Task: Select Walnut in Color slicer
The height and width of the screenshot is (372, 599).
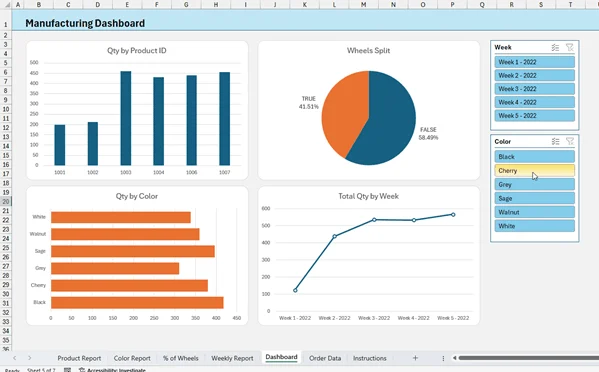Action: pos(534,212)
